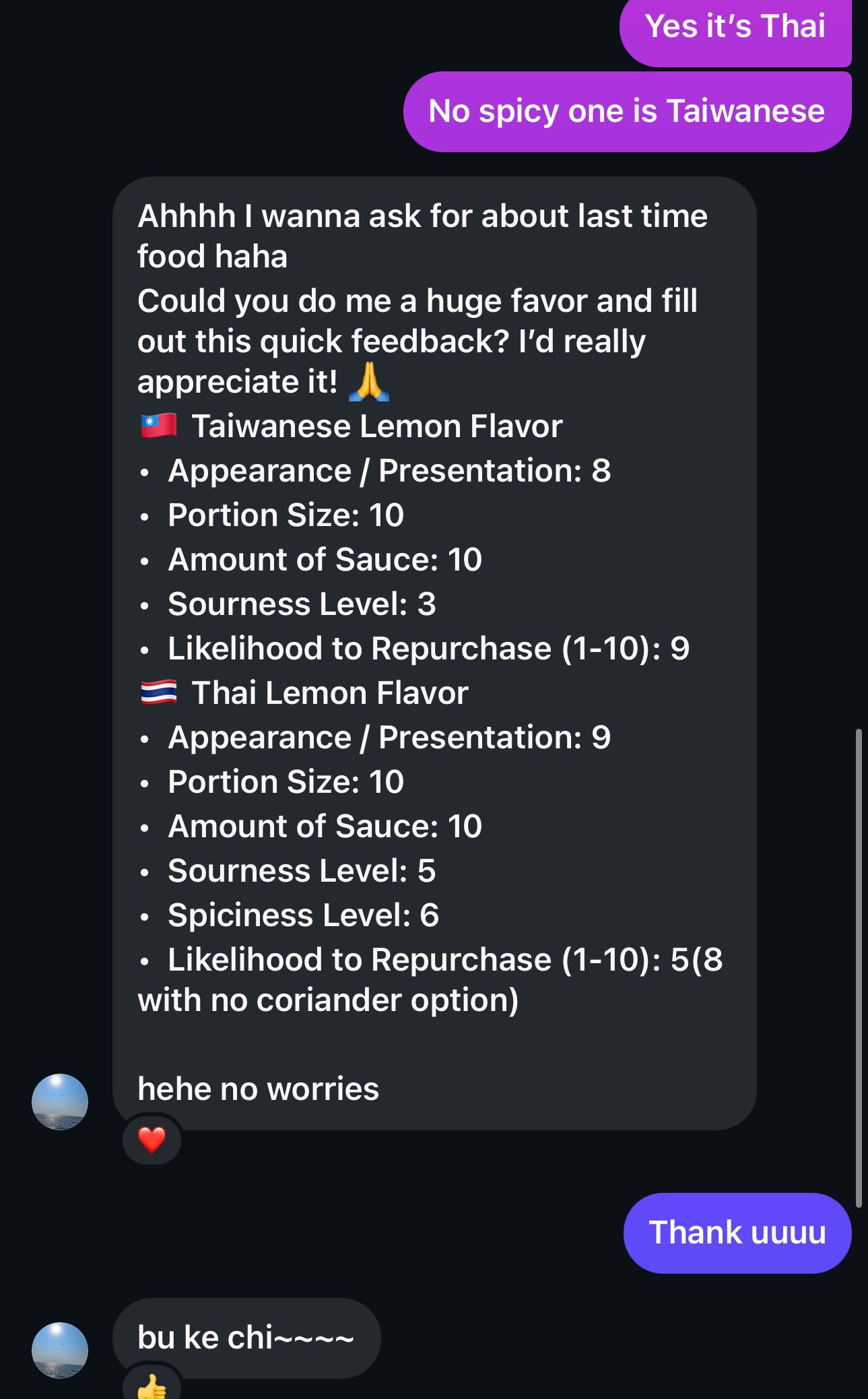Tap Taiwanese "Portion Size: 10" line

pos(286,515)
